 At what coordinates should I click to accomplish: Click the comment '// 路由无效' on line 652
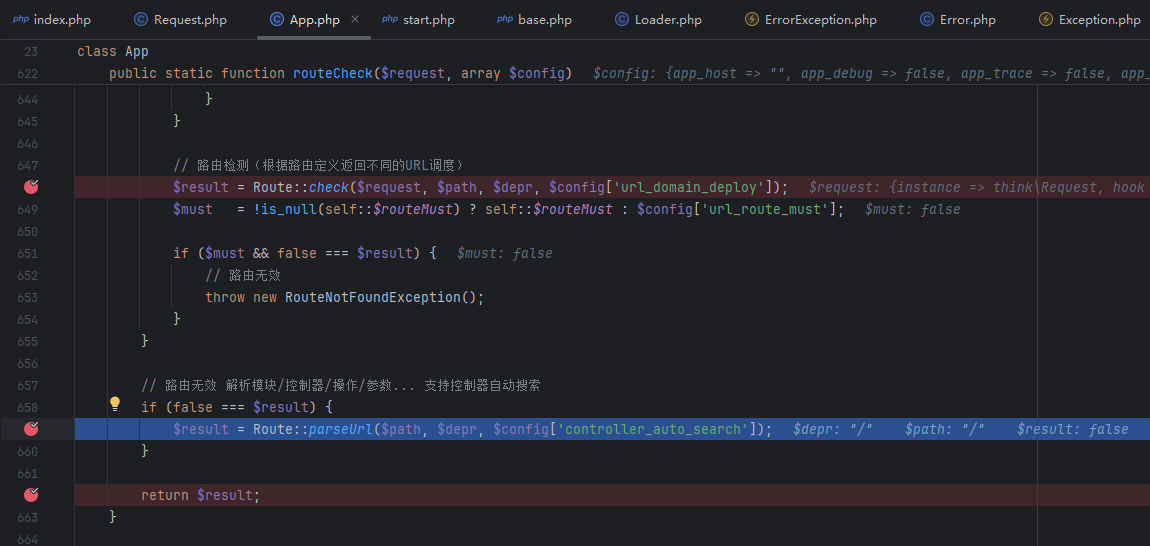243,275
